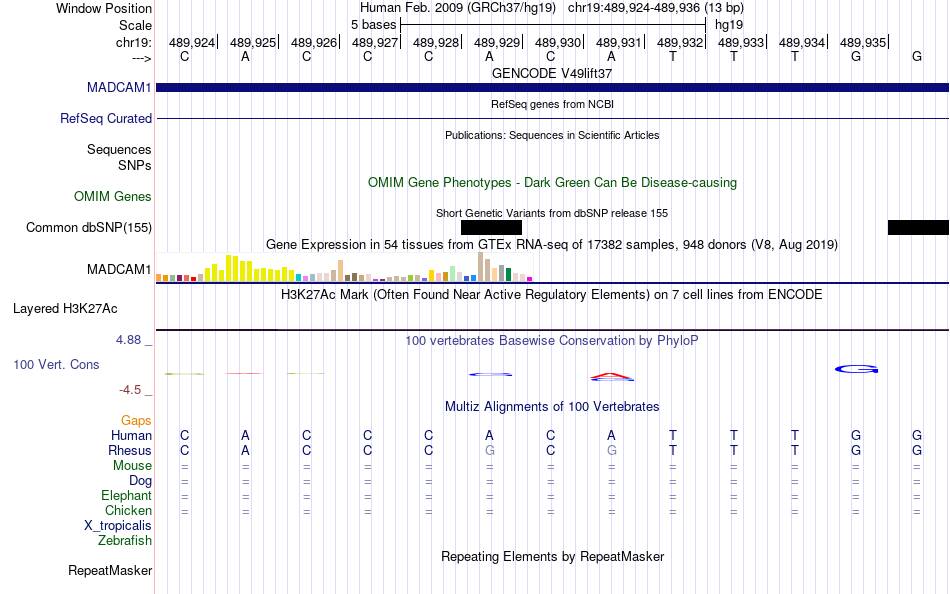Select the Layered H3K27Ac track label
This screenshot has width=950, height=594.
pyautogui.click(x=65, y=309)
